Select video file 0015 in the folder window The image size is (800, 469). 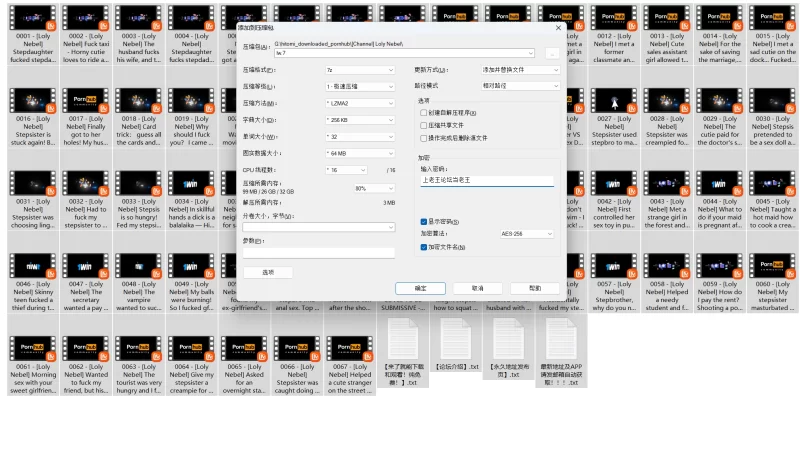pos(772,34)
